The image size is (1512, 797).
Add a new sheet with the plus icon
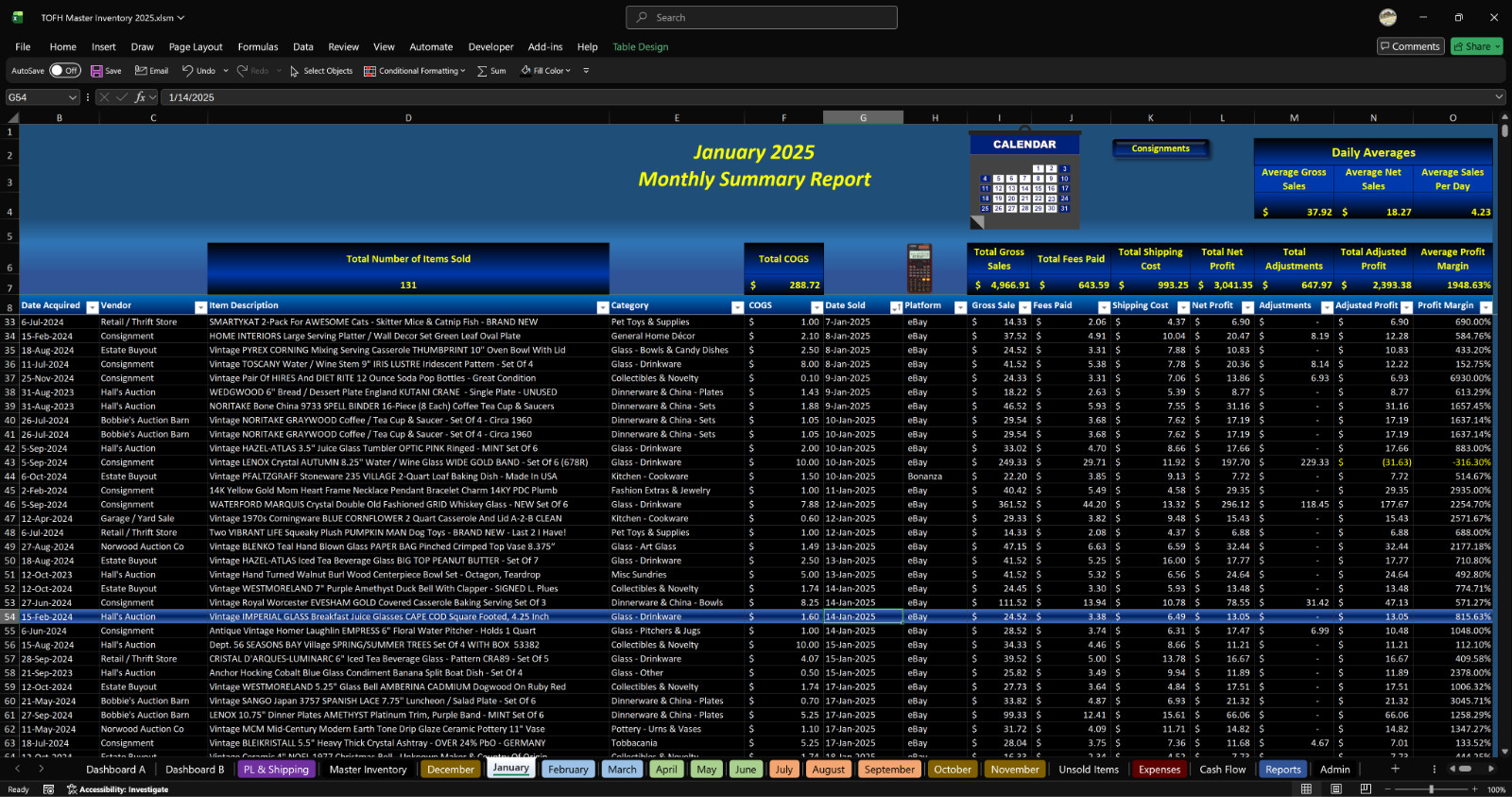pyautogui.click(x=1395, y=769)
